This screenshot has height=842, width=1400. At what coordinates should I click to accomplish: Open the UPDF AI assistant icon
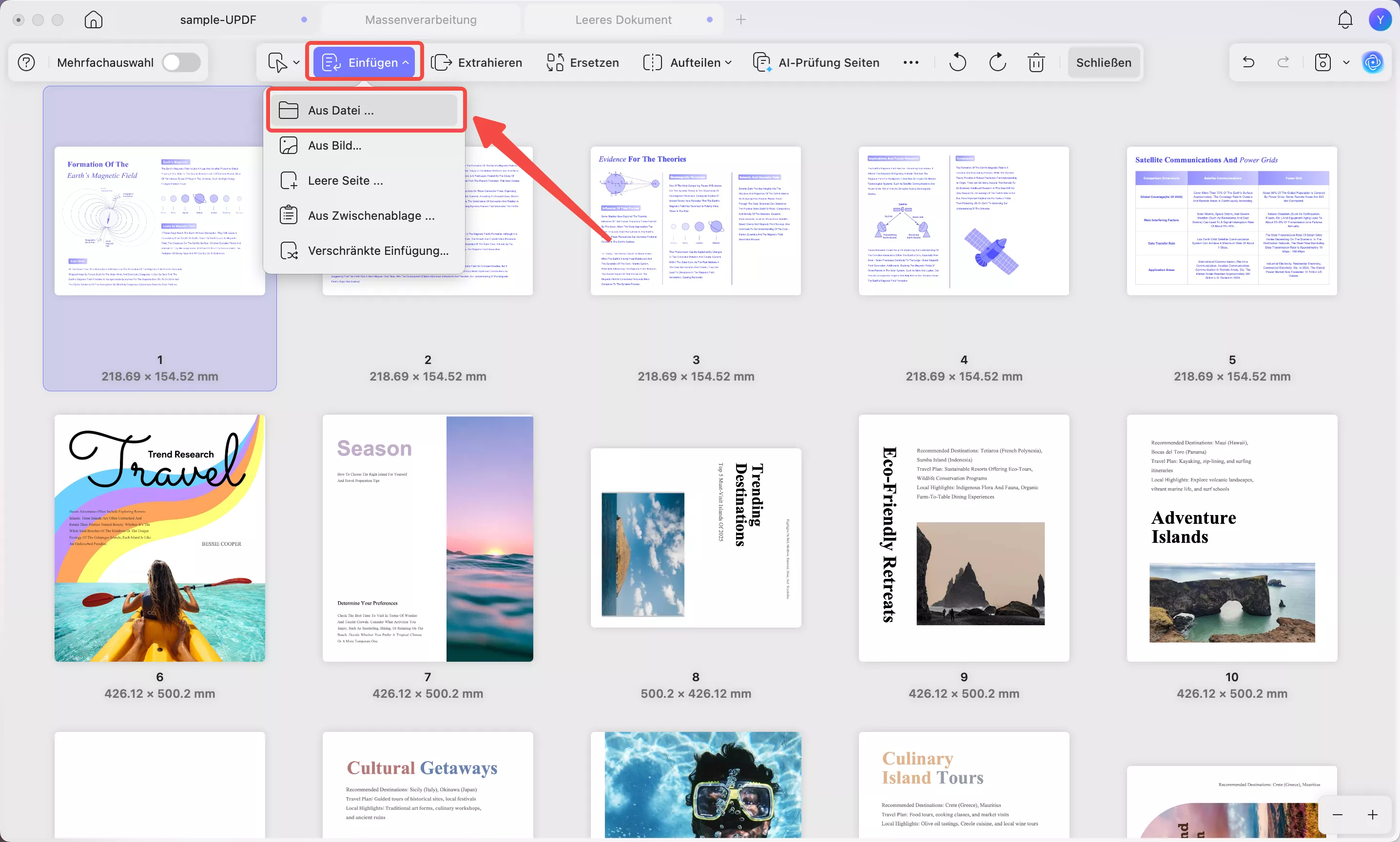click(1372, 62)
